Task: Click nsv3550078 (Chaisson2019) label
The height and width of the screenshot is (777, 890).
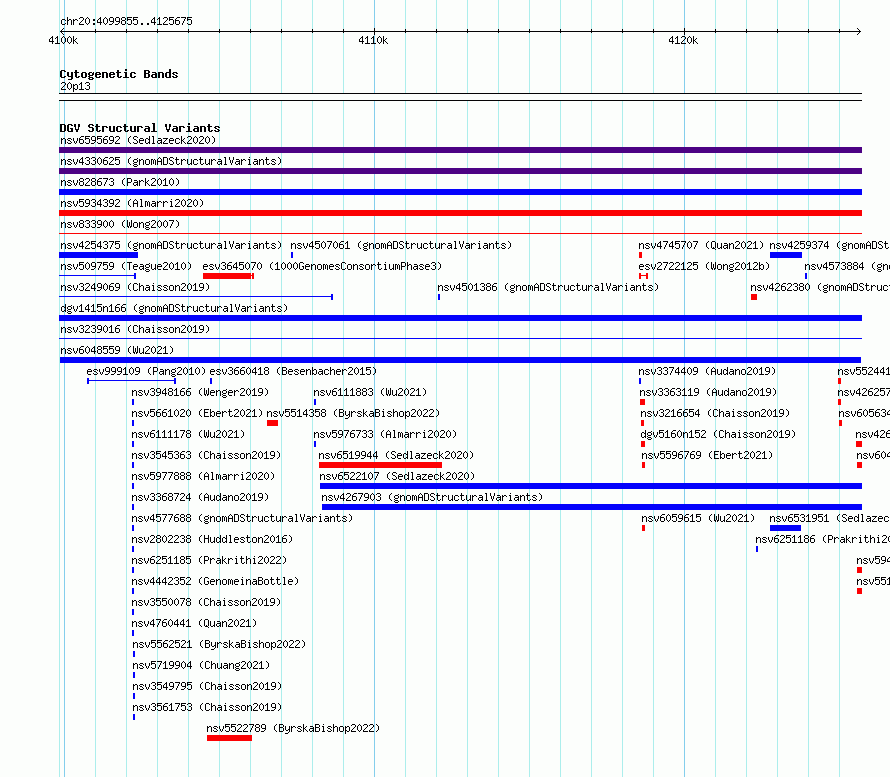Action: pyautogui.click(x=206, y=602)
